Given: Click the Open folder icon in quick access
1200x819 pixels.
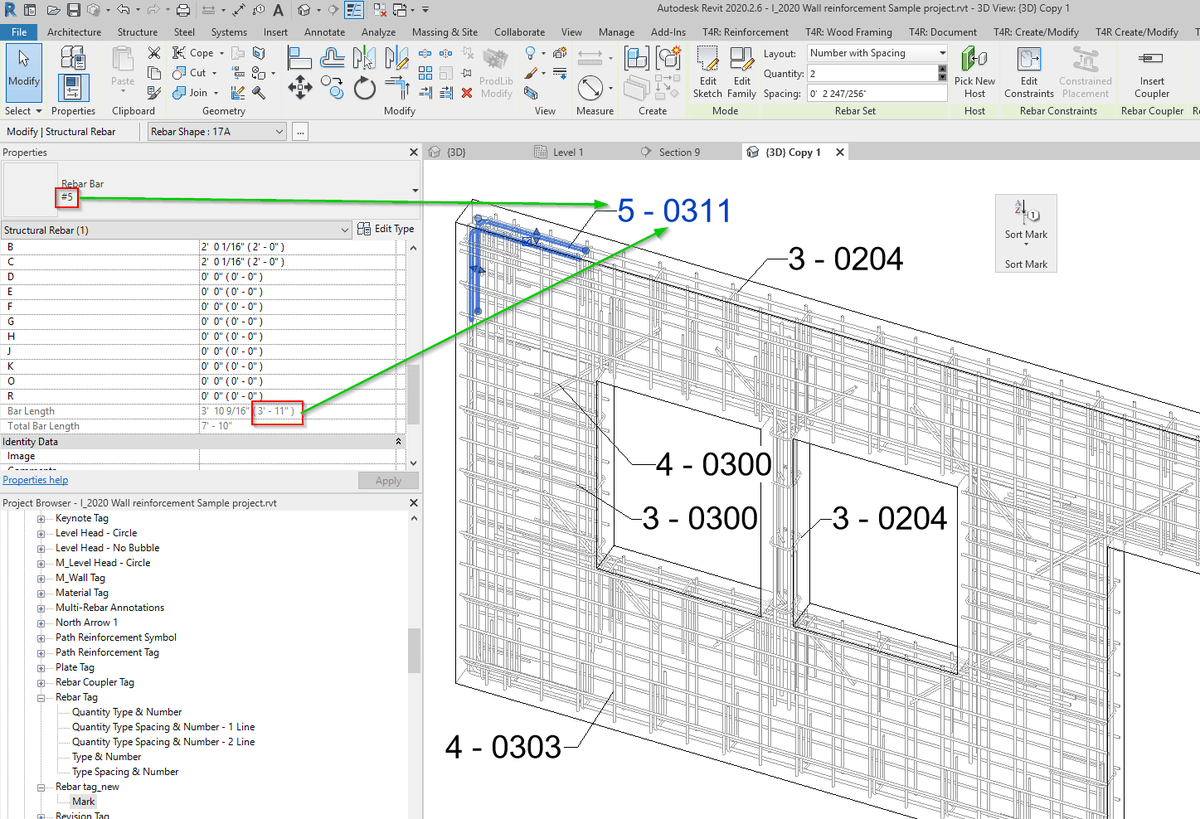Looking at the screenshot, I should [53, 10].
